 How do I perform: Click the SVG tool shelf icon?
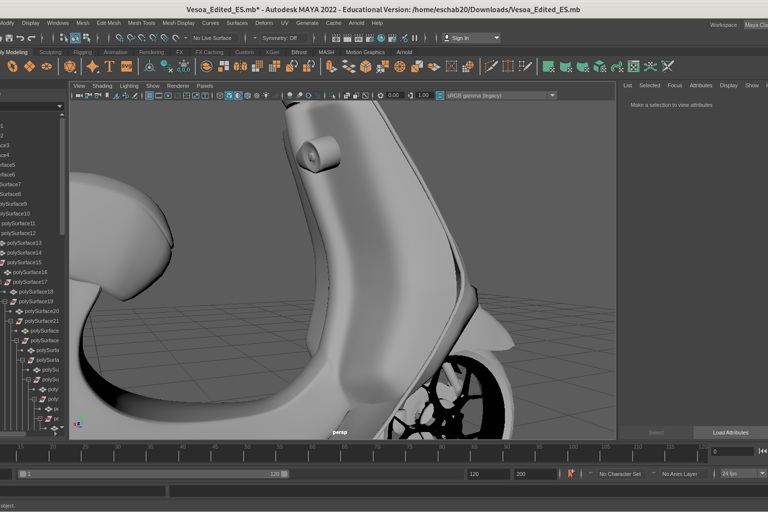click(127, 67)
